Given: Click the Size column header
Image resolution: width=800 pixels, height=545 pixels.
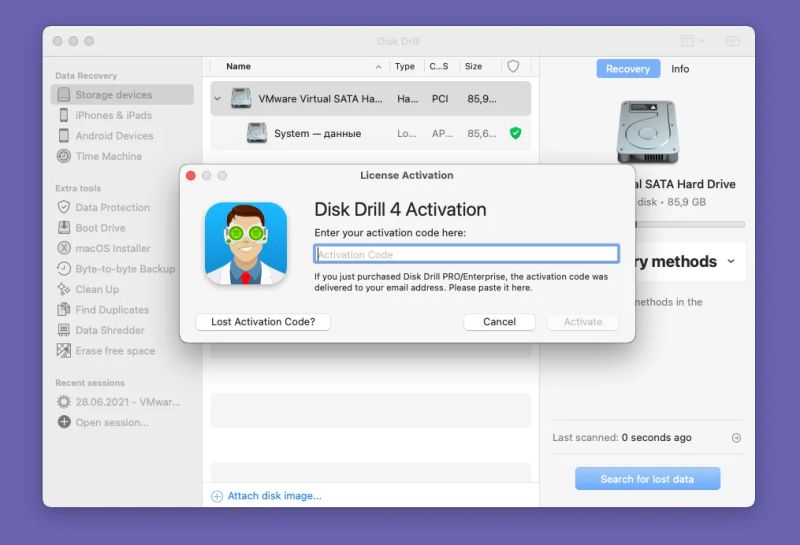Looking at the screenshot, I should pyautogui.click(x=473, y=66).
